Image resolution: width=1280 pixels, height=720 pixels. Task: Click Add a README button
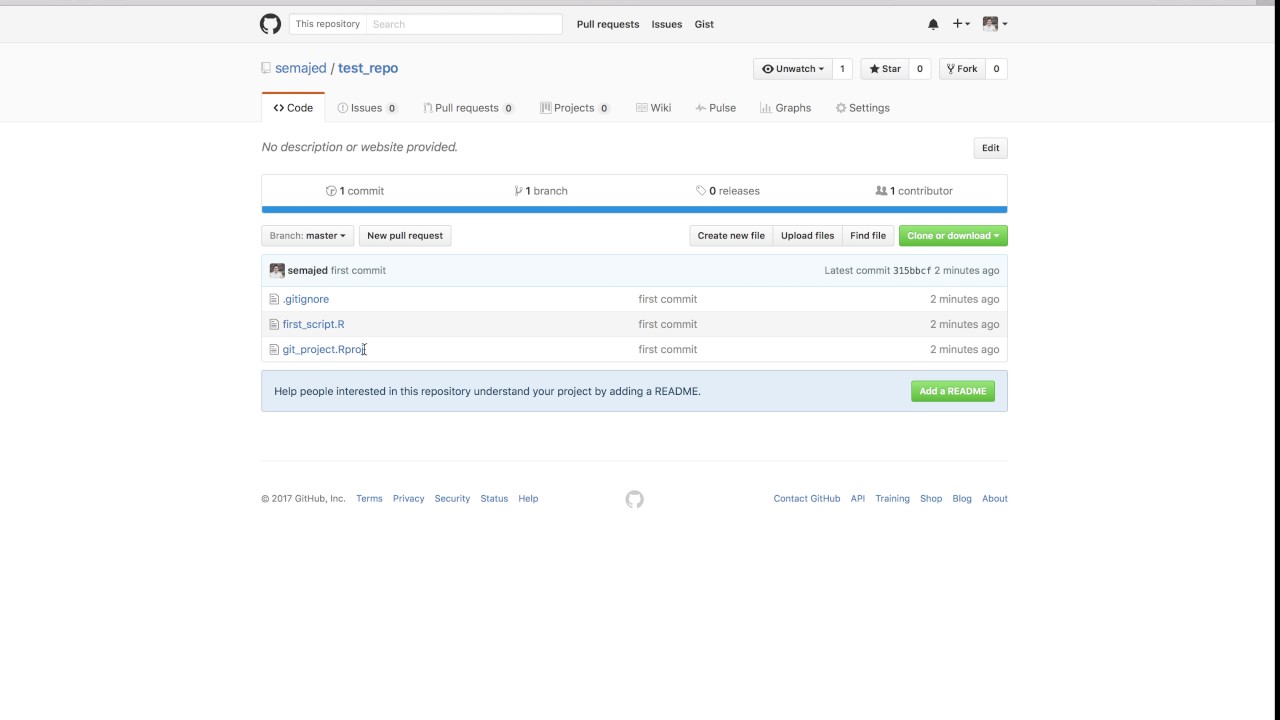pos(953,391)
